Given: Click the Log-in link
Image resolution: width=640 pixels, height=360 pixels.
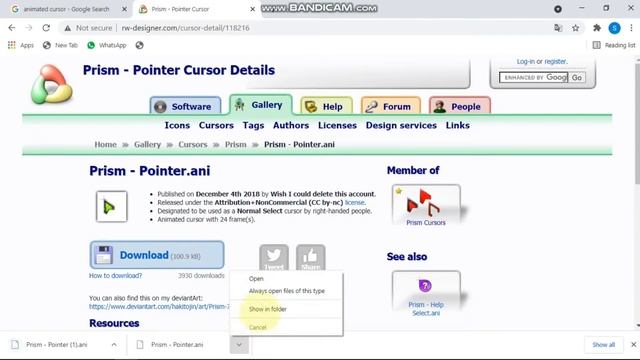Looking at the screenshot, I should tap(525, 61).
